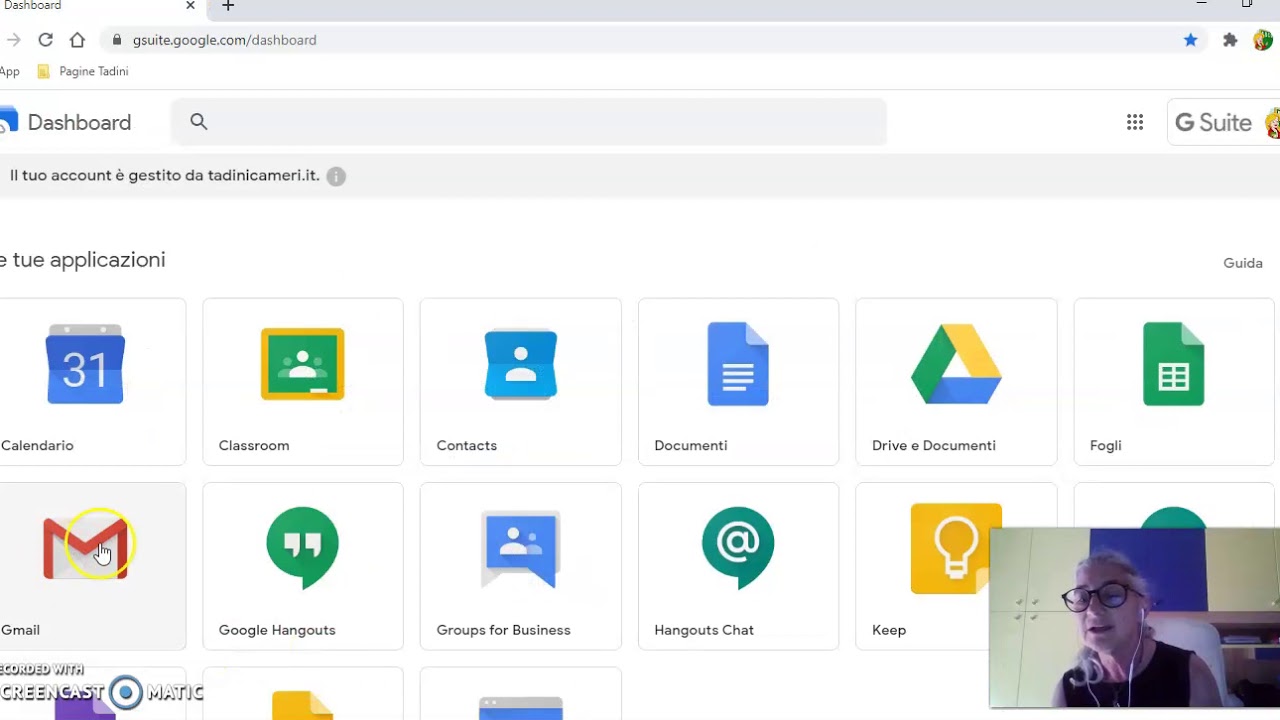Click the account info icon
Screen dimensions: 1280x720
click(x=336, y=176)
